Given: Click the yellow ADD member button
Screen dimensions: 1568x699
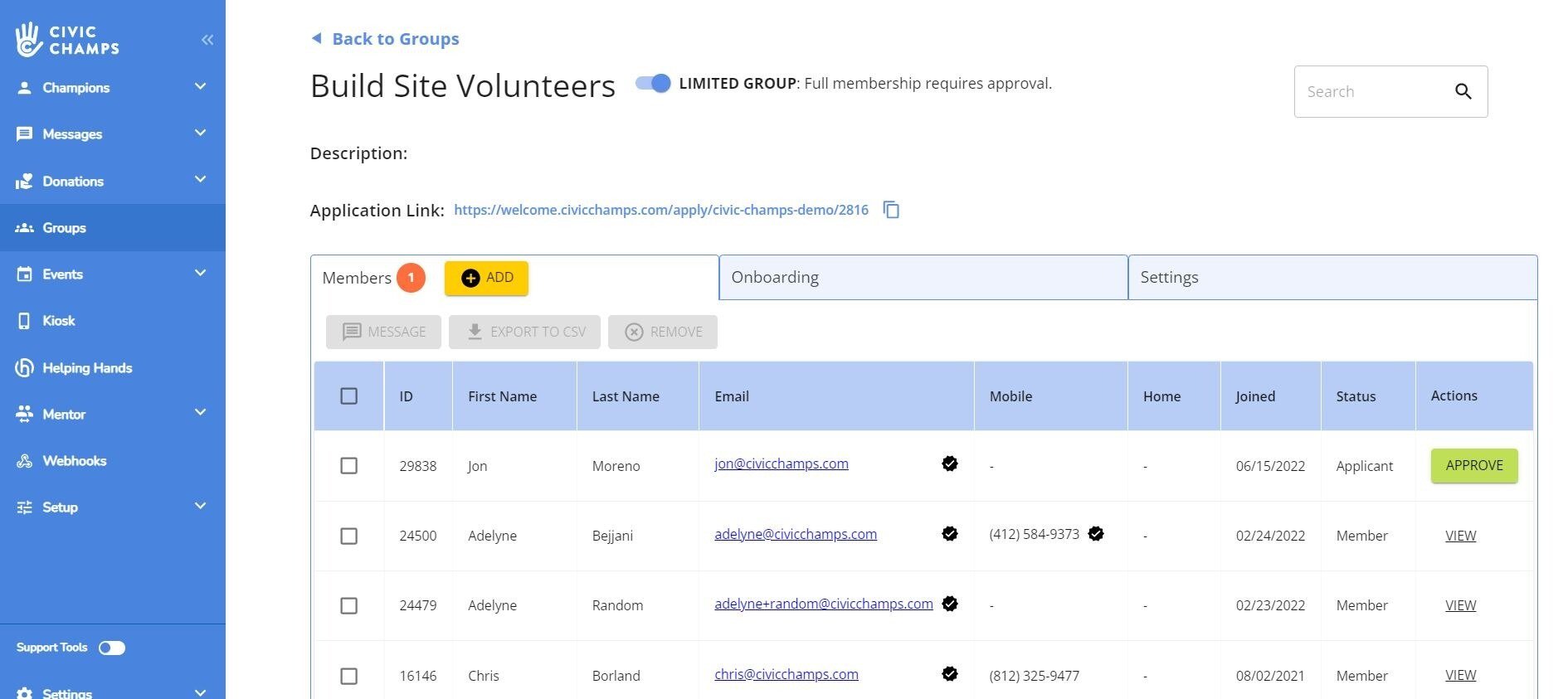Looking at the screenshot, I should pos(486,279).
